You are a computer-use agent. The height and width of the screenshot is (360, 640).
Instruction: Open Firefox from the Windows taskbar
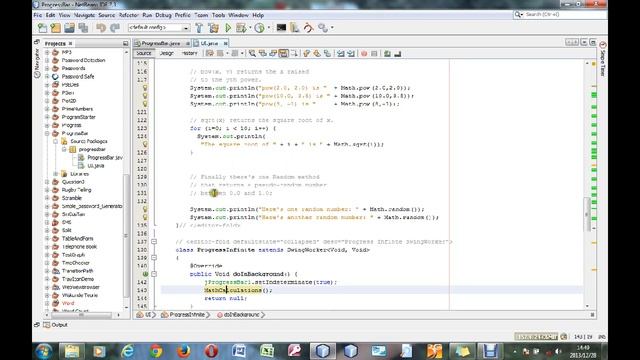183,351
